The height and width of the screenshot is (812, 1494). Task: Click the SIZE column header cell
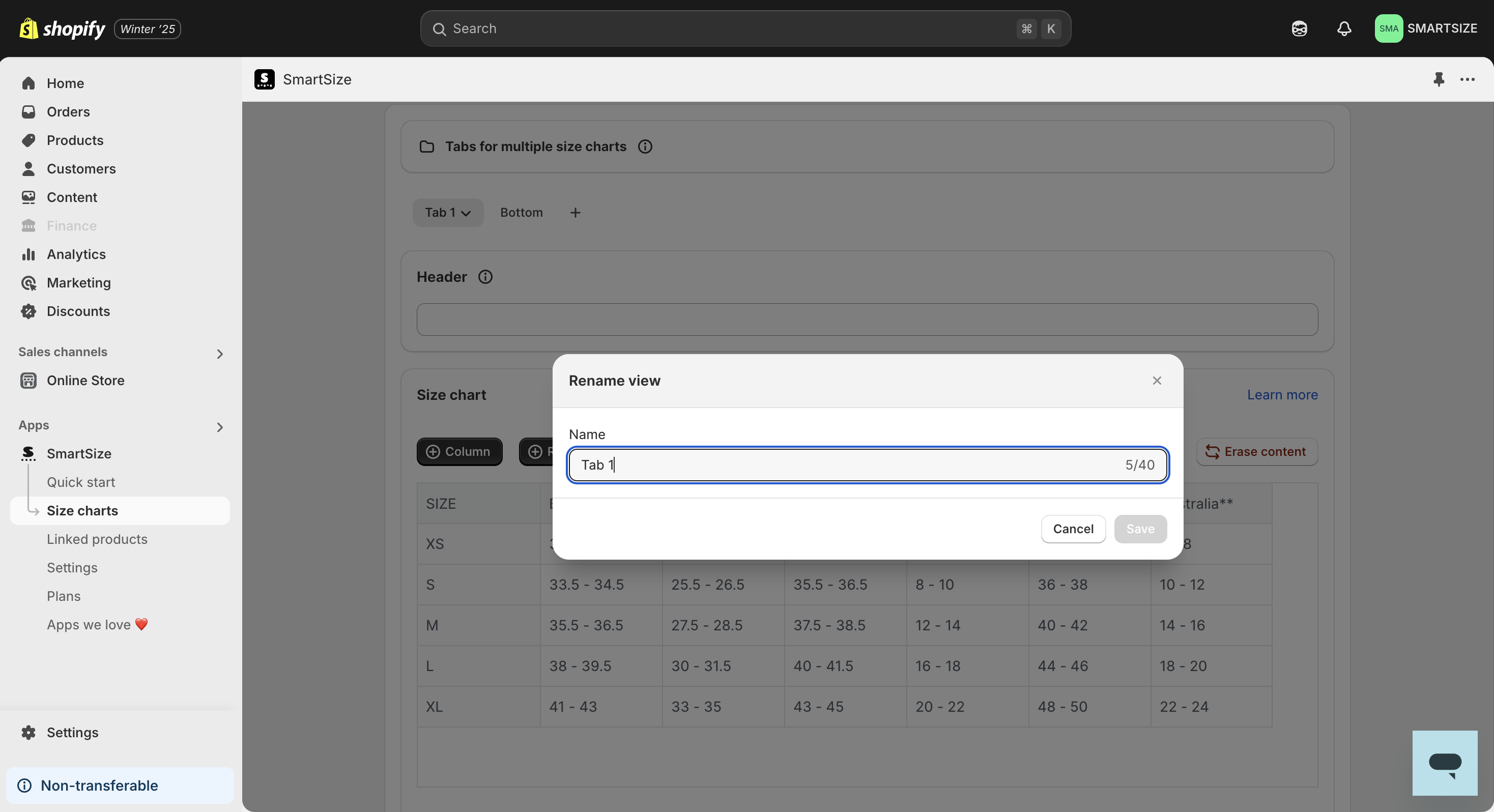tap(478, 504)
